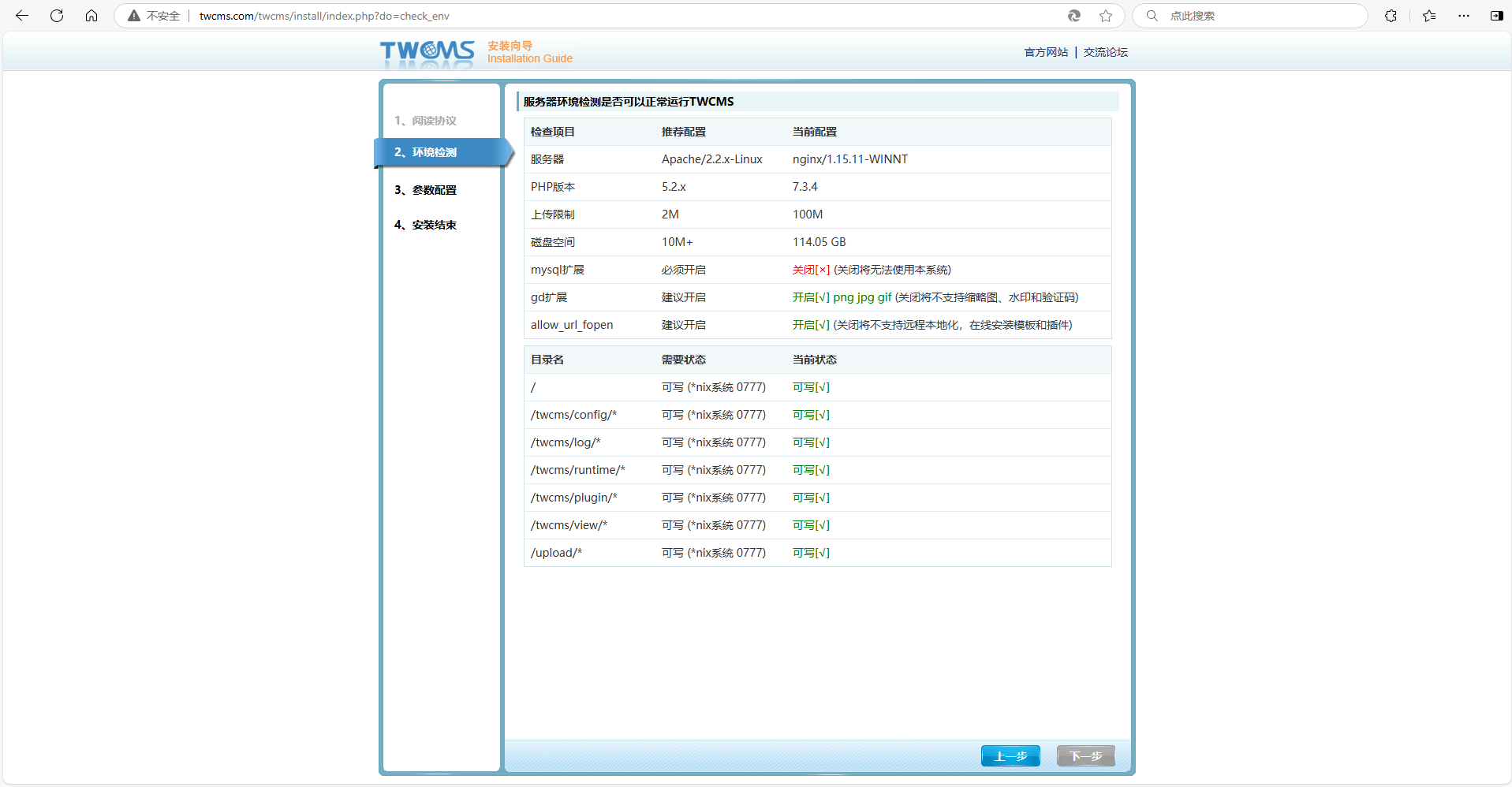
Task: Click 可写[√] status for /upload/*
Action: 812,553
